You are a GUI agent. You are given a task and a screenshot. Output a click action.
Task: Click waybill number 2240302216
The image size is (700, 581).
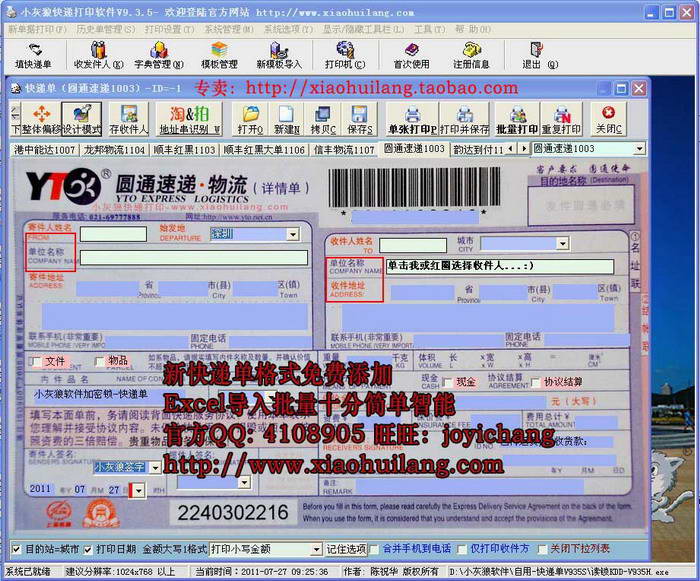pyautogui.click(x=233, y=512)
